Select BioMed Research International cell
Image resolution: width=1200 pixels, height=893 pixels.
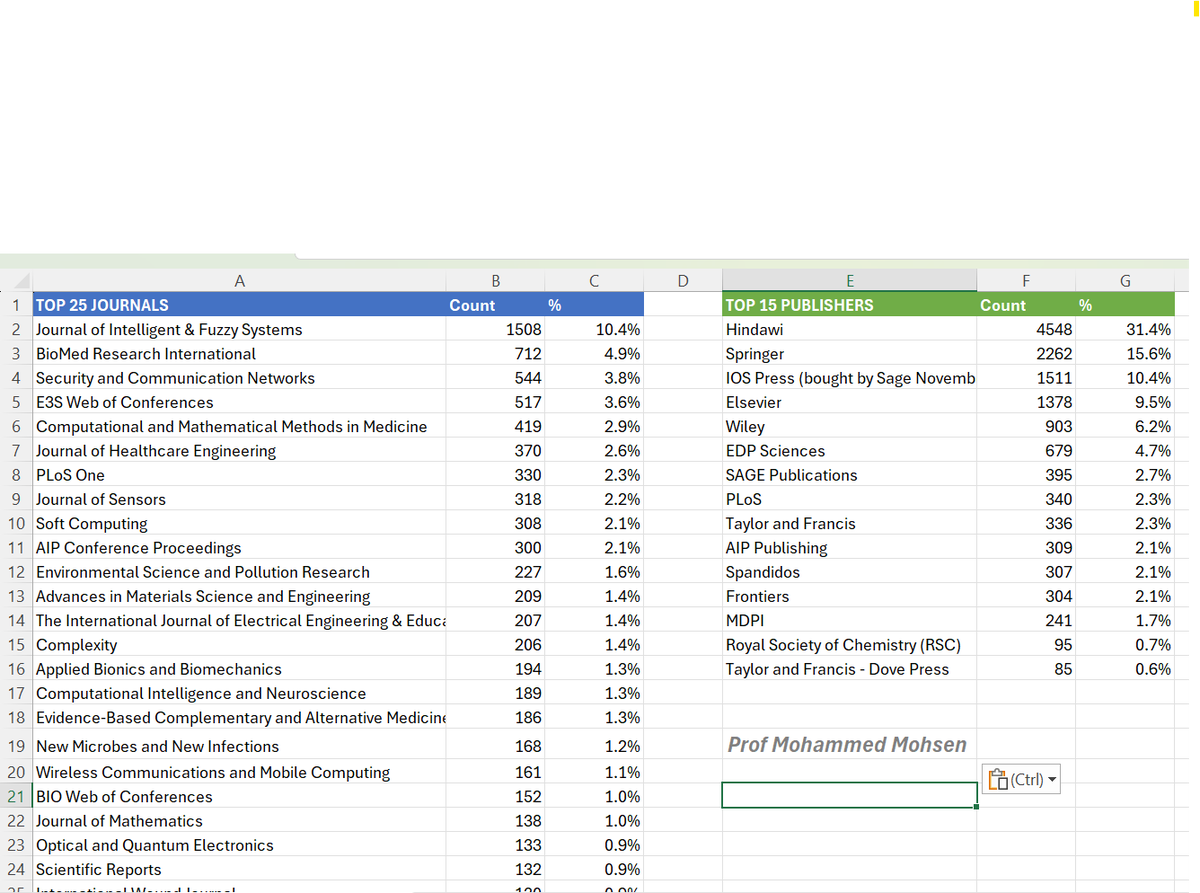239,353
